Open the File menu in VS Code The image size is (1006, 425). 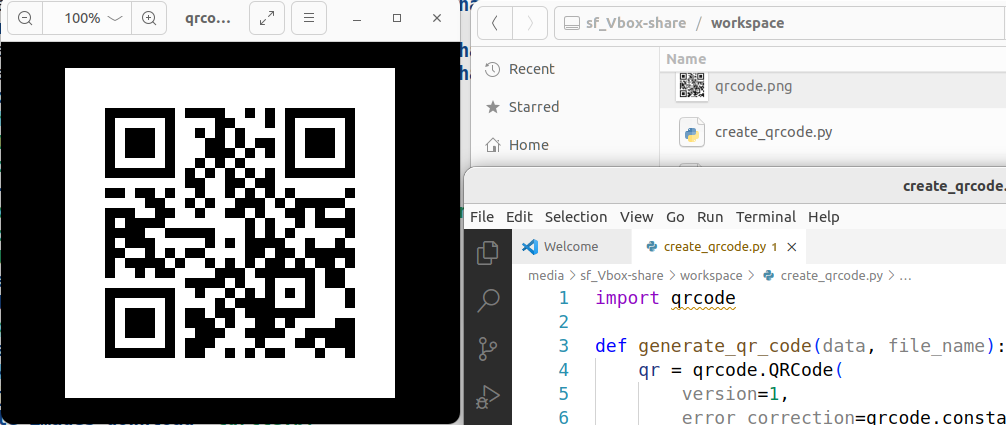coord(482,217)
